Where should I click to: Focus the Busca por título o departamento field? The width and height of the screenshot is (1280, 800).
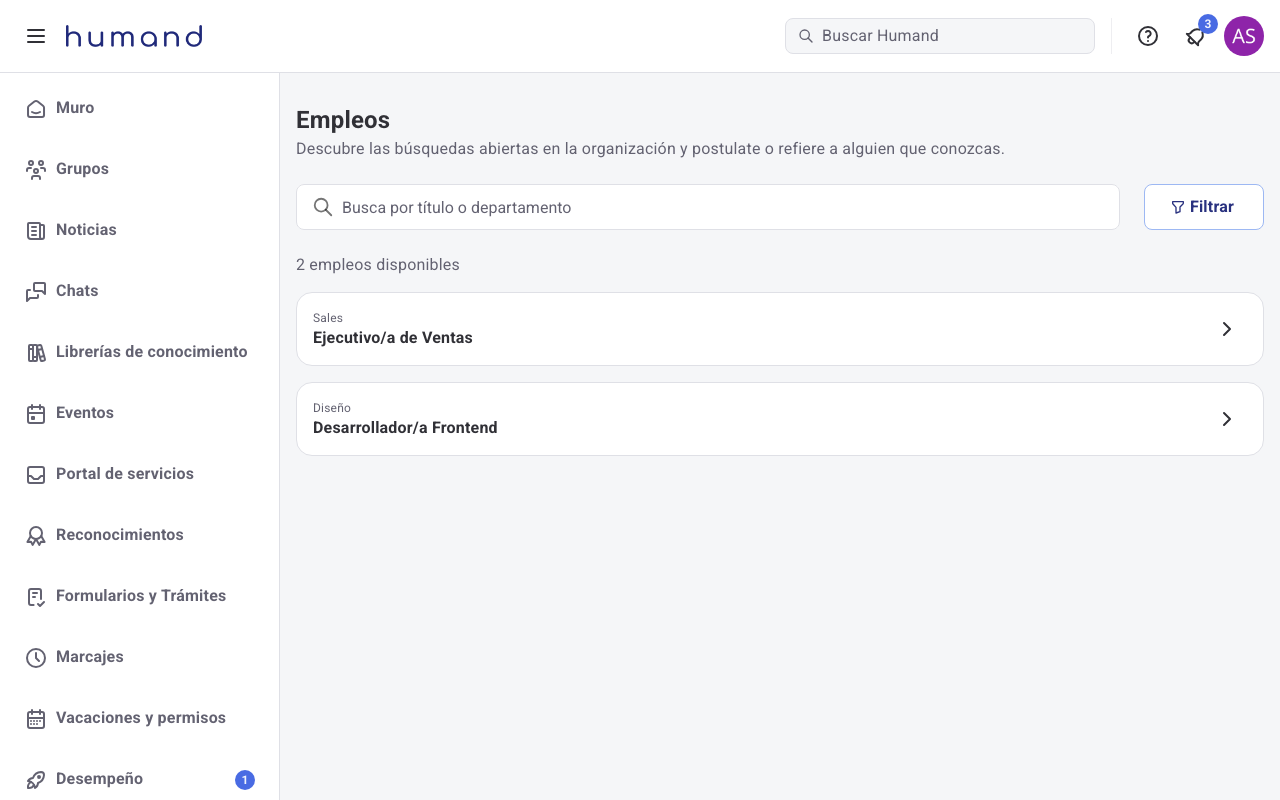tap(708, 207)
